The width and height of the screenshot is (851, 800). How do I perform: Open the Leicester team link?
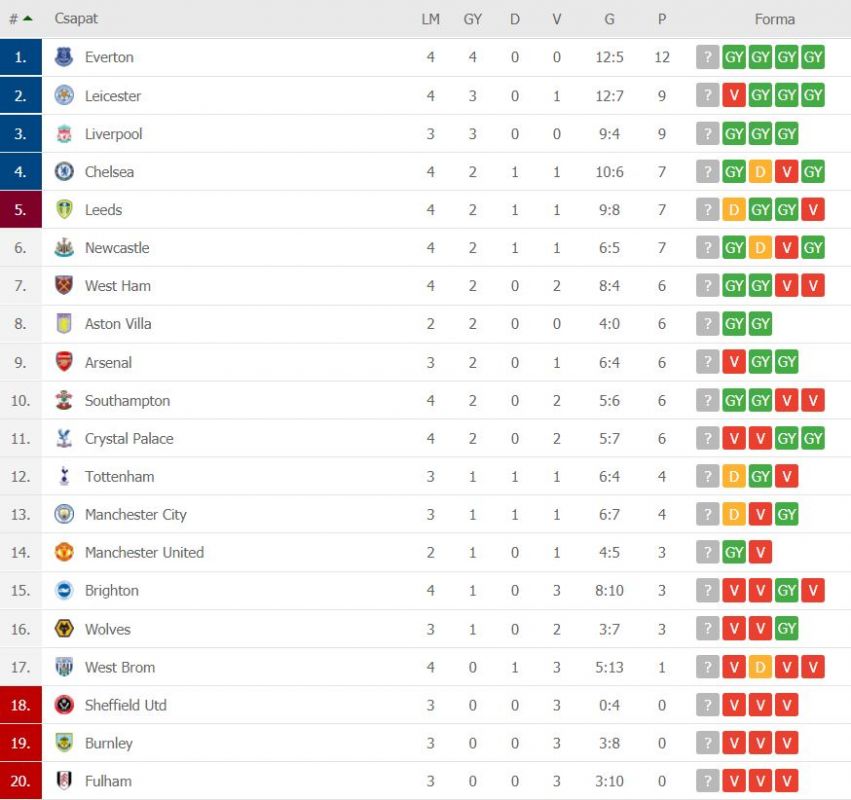coord(113,96)
